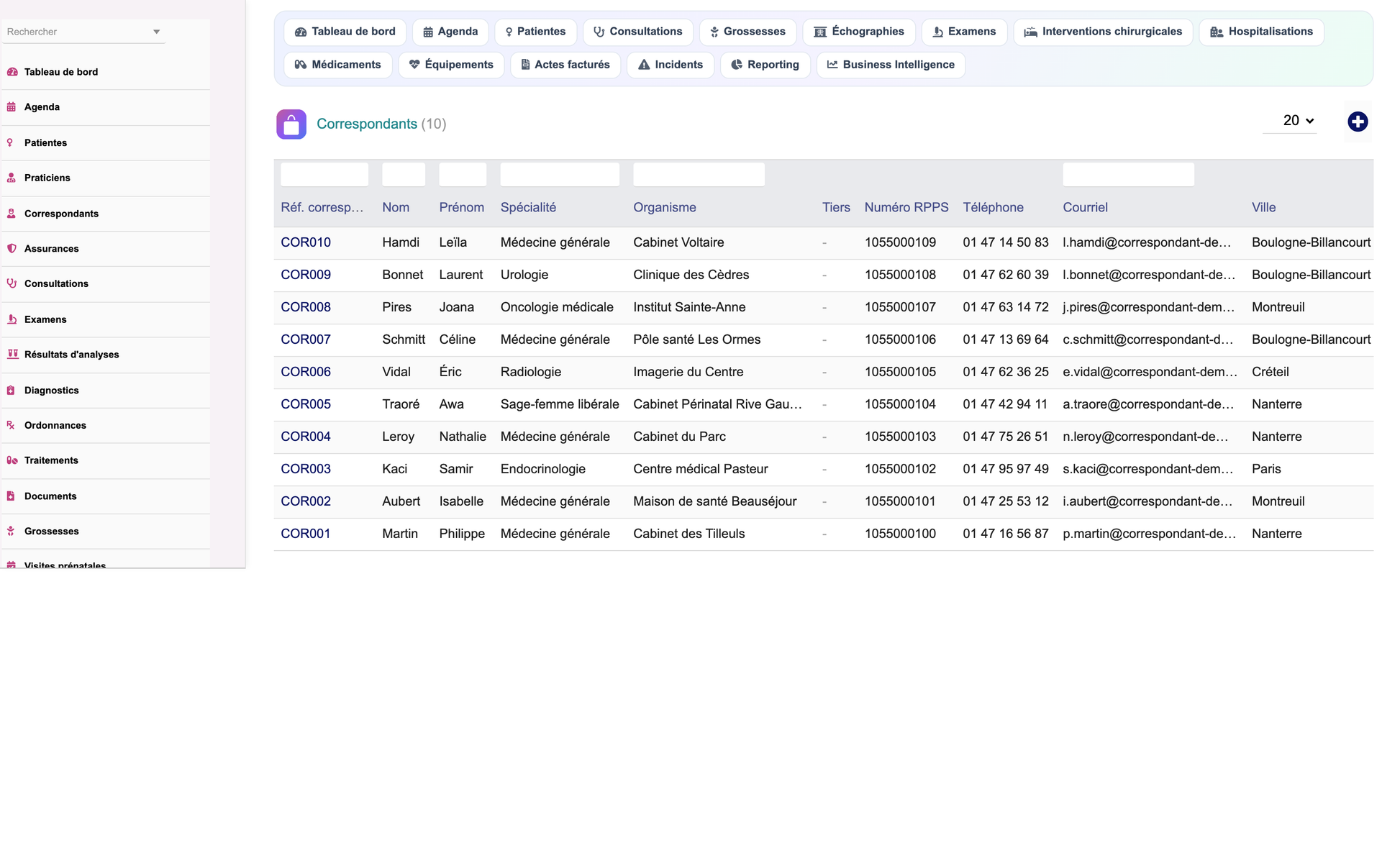Open the Patientes top tab
The width and height of the screenshot is (1400, 866).
point(536,32)
